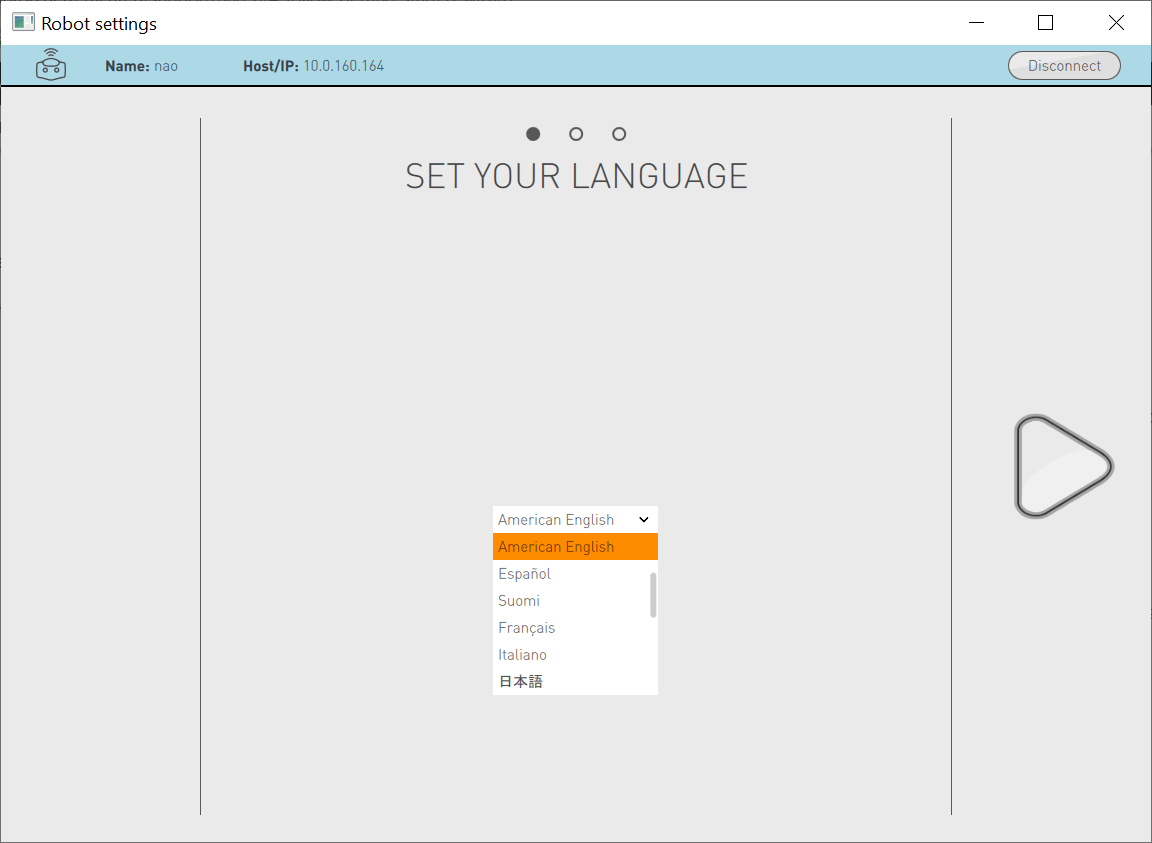1152x843 pixels.
Task: Pick Suomi in the language list
Action: tap(519, 601)
